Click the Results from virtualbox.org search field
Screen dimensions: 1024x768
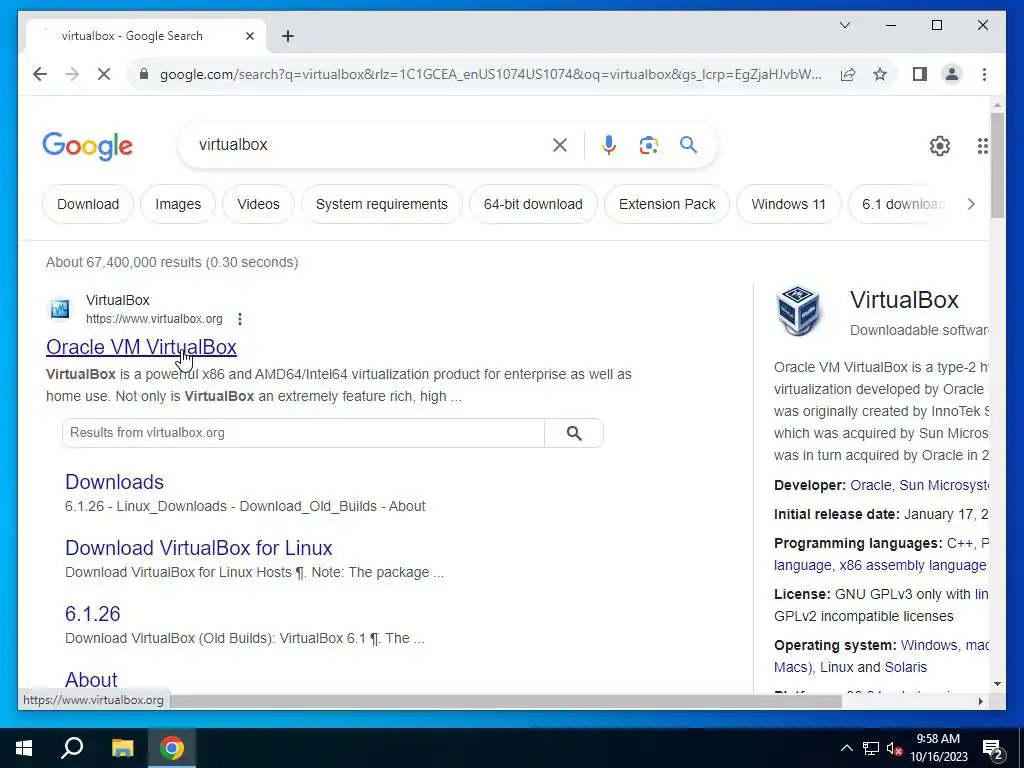point(303,433)
